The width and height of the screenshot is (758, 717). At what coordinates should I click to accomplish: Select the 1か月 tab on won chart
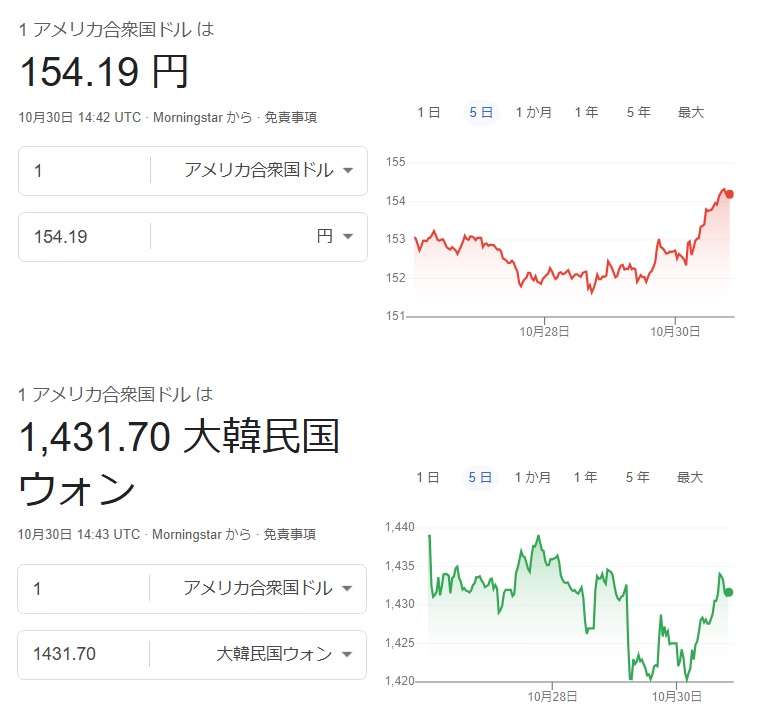click(x=532, y=478)
